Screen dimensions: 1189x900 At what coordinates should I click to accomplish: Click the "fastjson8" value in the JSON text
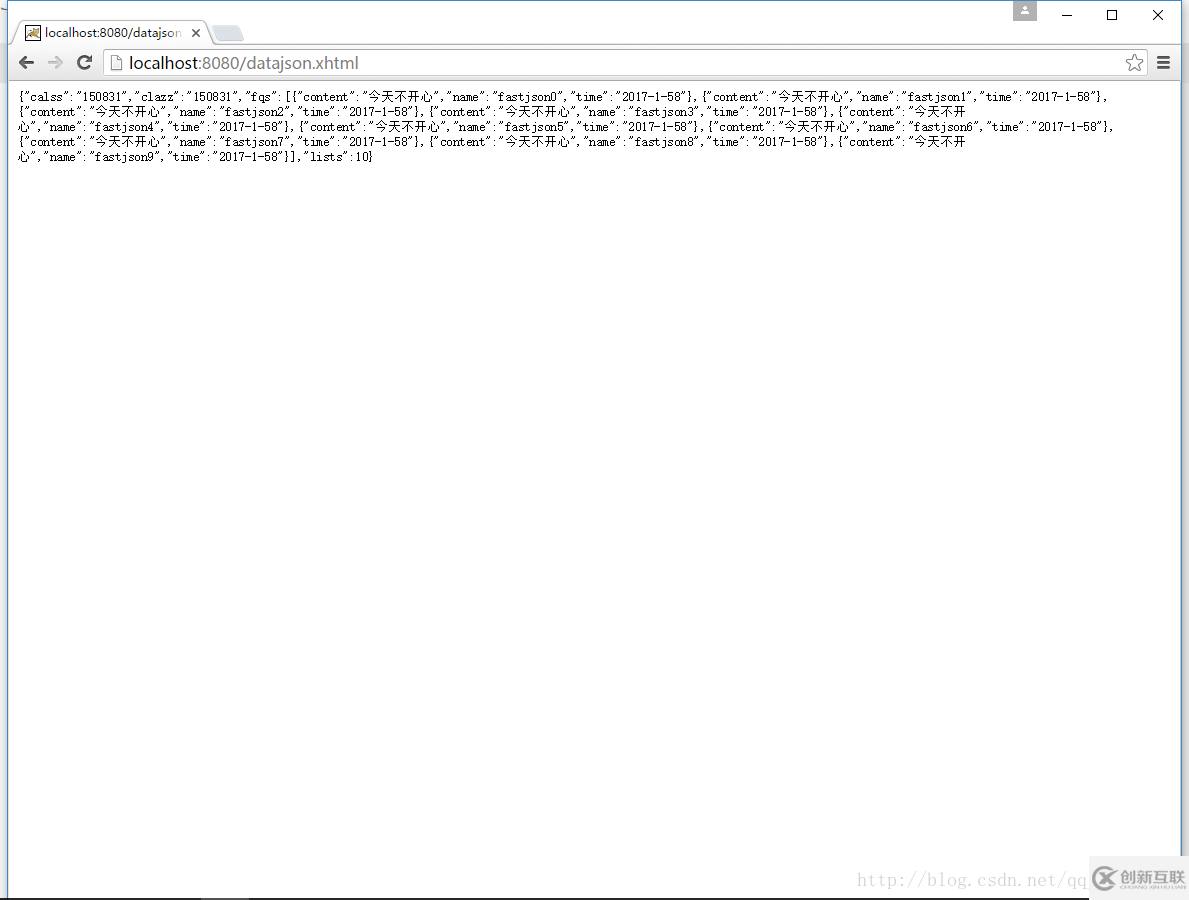tap(665, 143)
